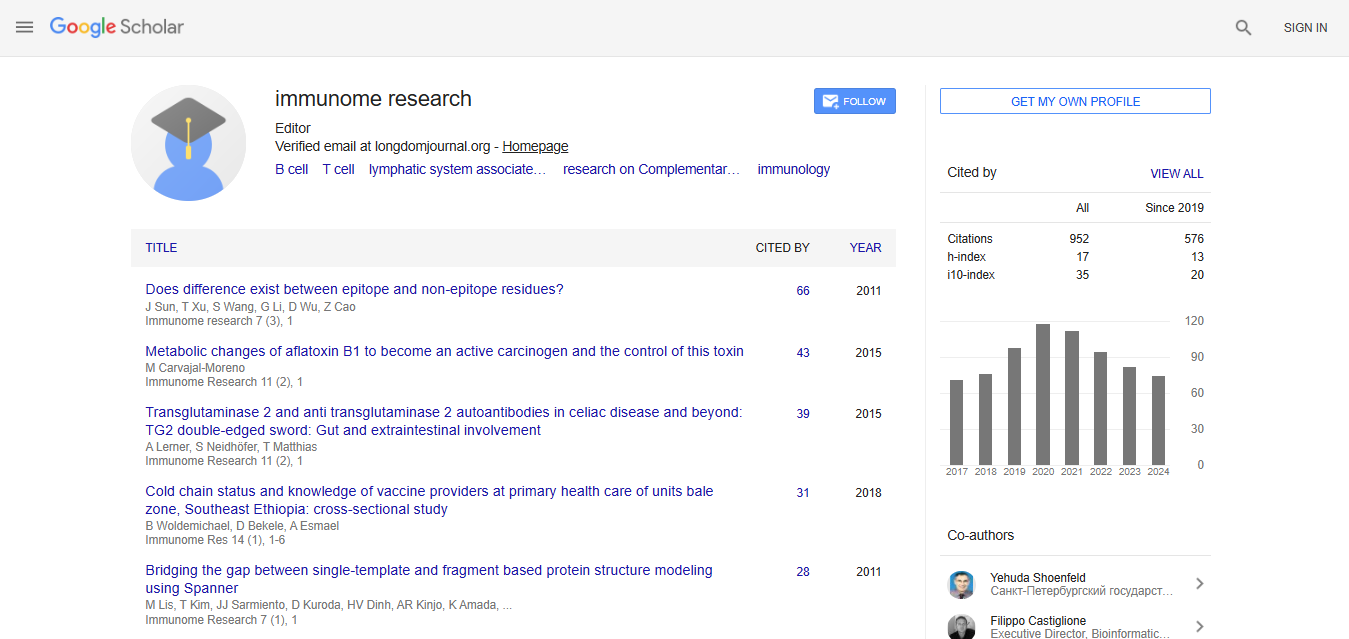Image resolution: width=1349 pixels, height=639 pixels.
Task: Expand Yehuda Shoenfeld co-author chevron
Action: pos(1199,584)
